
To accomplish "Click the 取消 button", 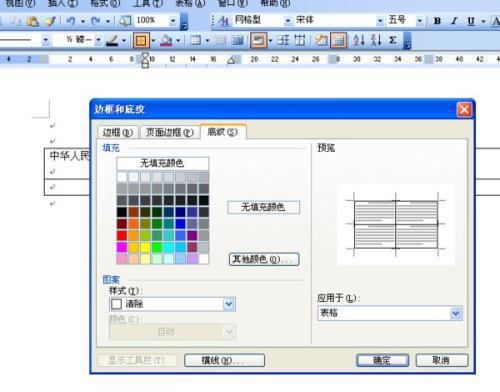I will click(442, 360).
